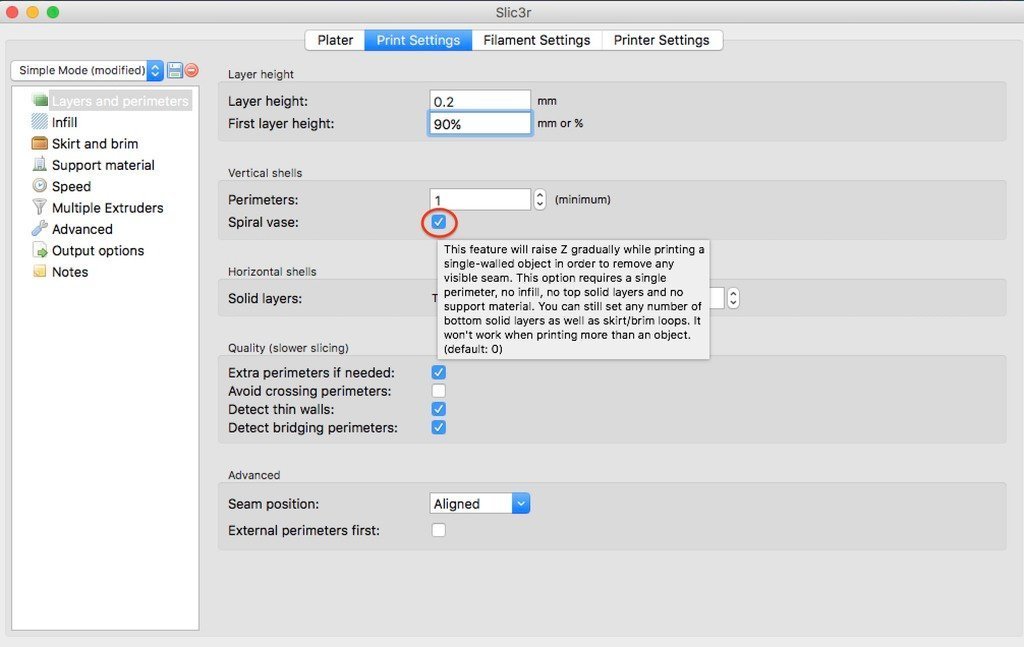1024x647 pixels.
Task: Click the Infill hatch icon
Action: pos(40,122)
